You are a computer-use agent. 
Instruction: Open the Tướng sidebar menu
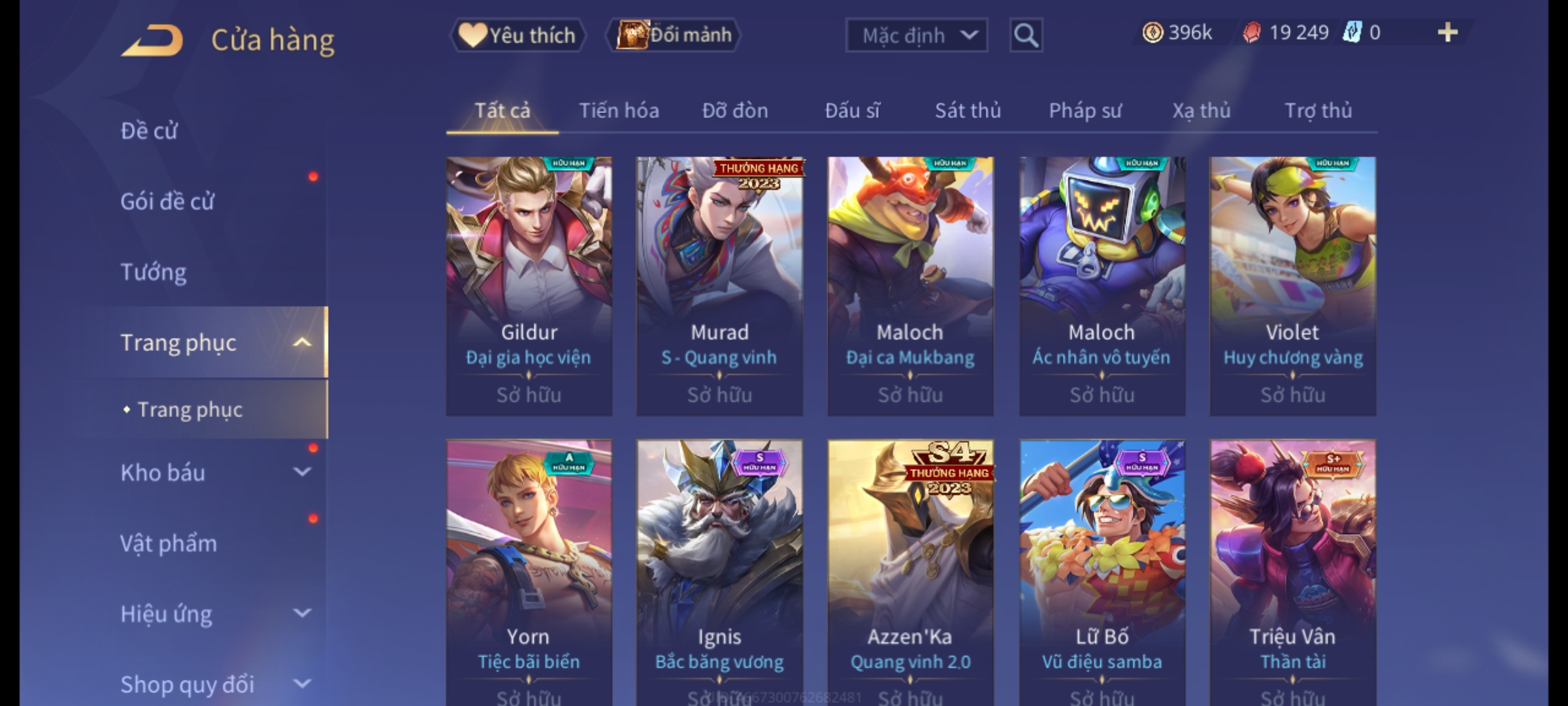pos(154,272)
